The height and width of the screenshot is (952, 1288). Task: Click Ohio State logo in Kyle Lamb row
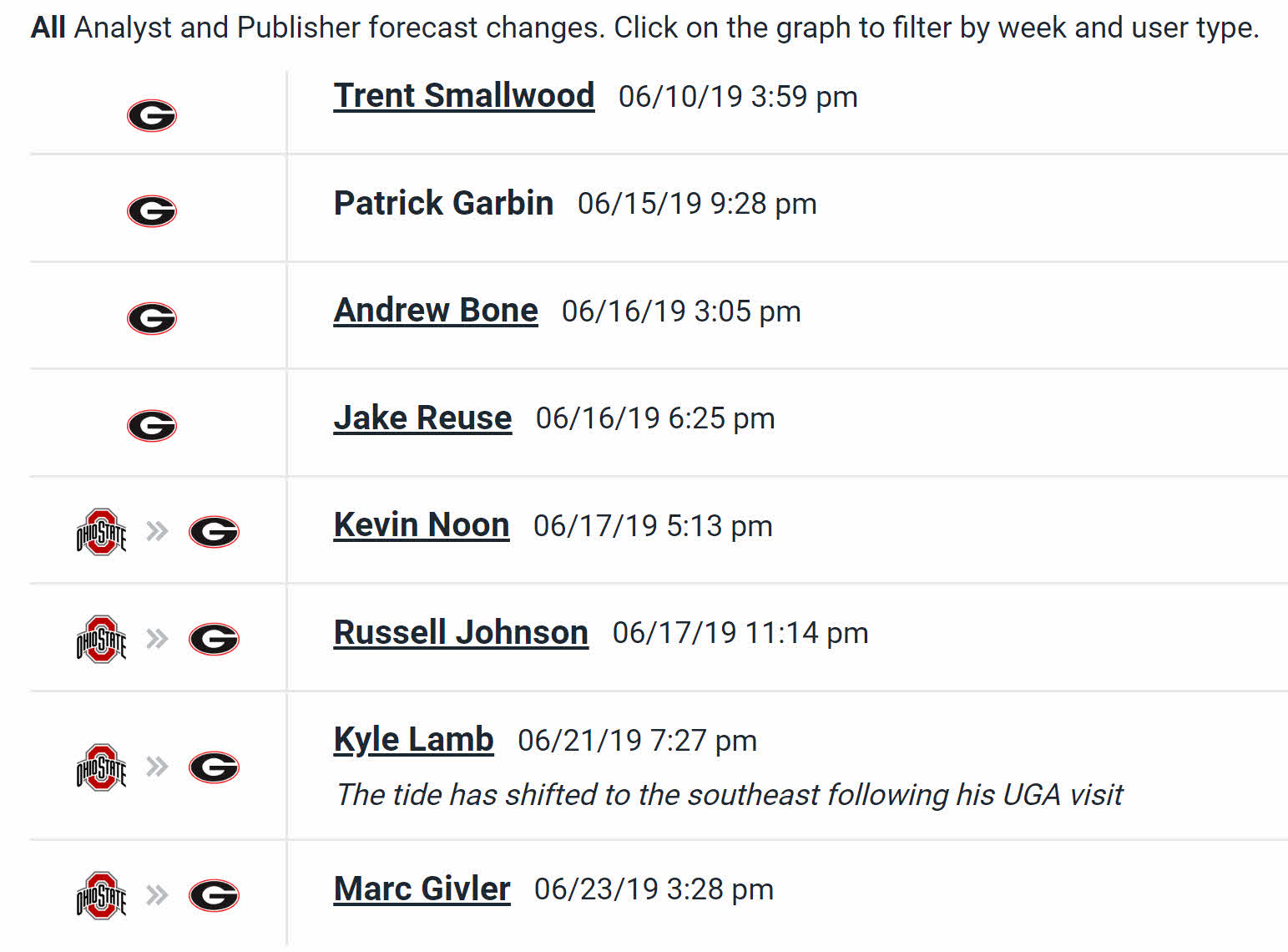pyautogui.click(x=101, y=767)
